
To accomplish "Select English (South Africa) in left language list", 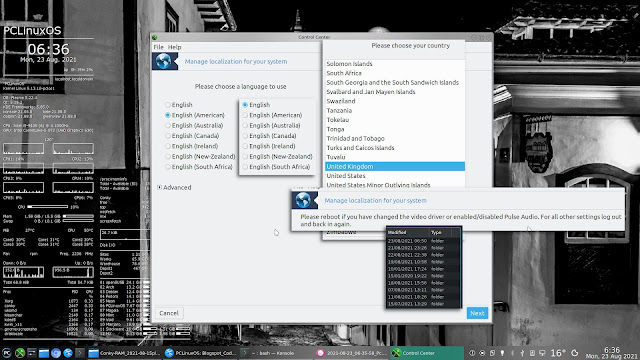I will click(167, 167).
